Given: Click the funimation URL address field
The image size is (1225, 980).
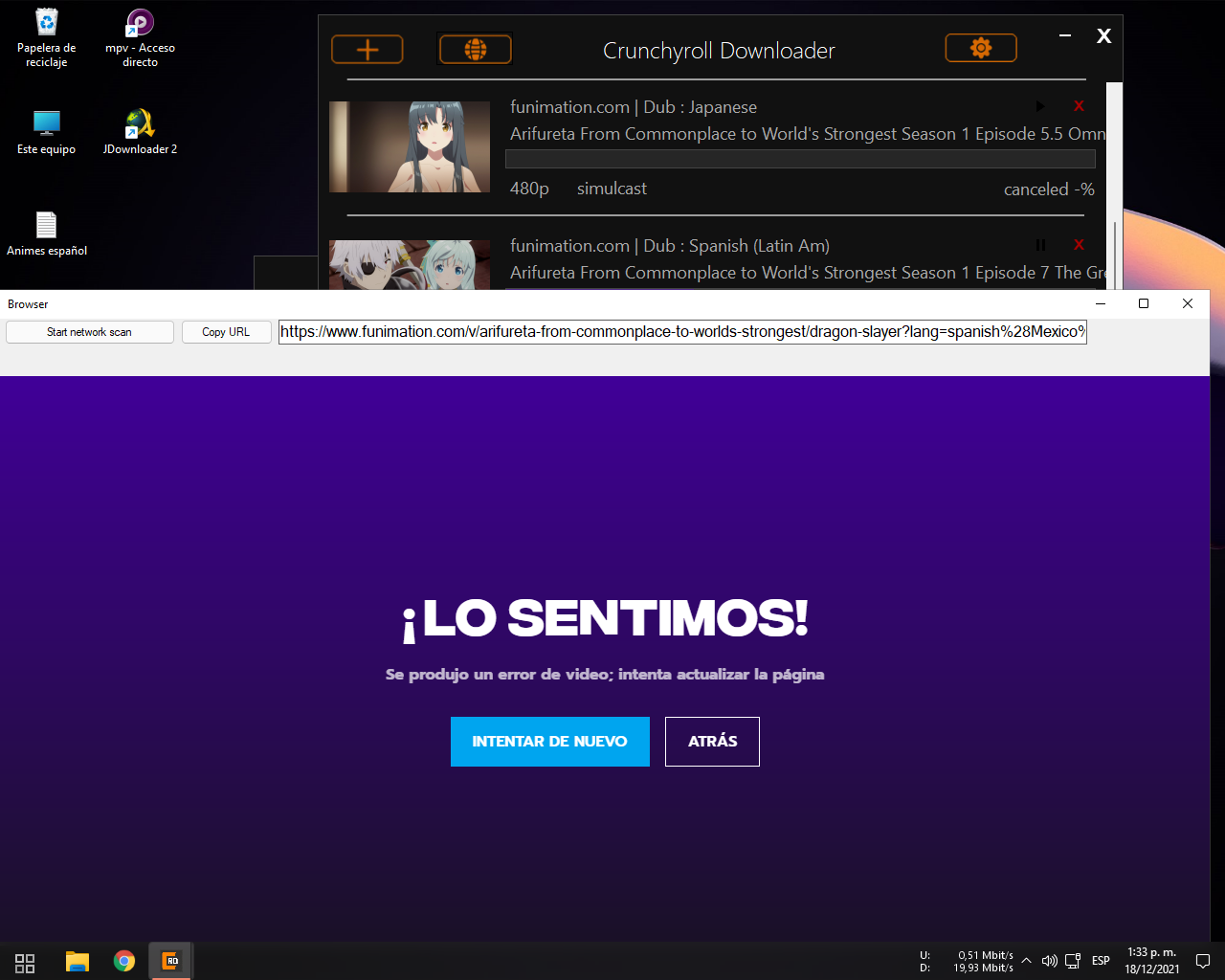Looking at the screenshot, I should click(682, 332).
